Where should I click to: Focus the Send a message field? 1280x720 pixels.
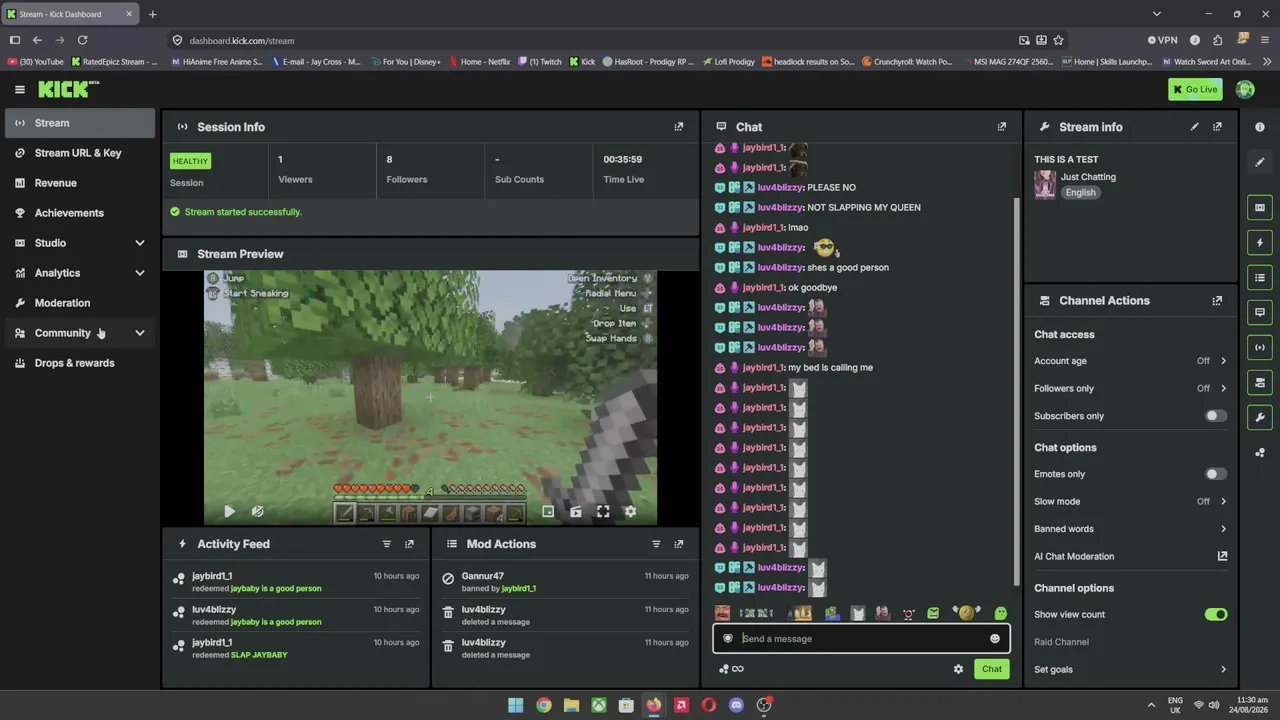tap(861, 639)
